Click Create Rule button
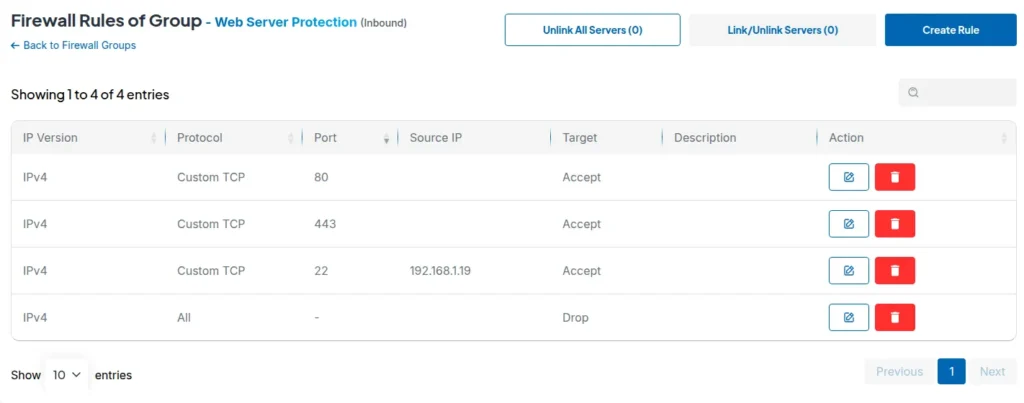The width and height of the screenshot is (1024, 403). (x=950, y=30)
